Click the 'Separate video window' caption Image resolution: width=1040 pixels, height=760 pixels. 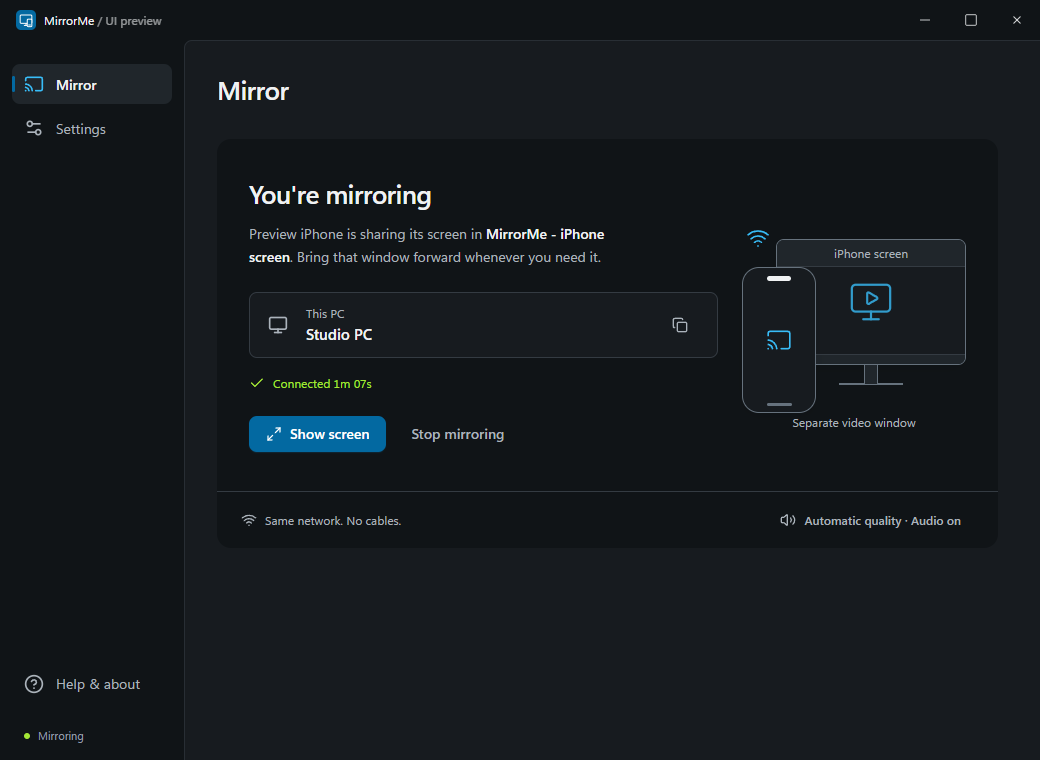coord(854,423)
